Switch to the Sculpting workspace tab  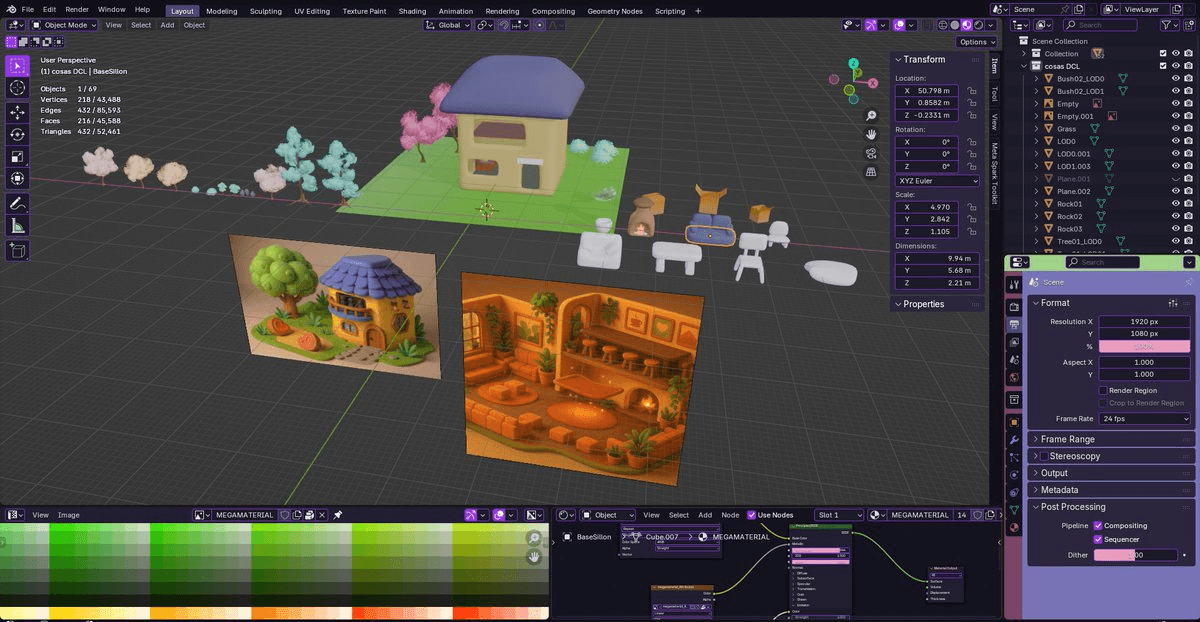[x=265, y=11]
